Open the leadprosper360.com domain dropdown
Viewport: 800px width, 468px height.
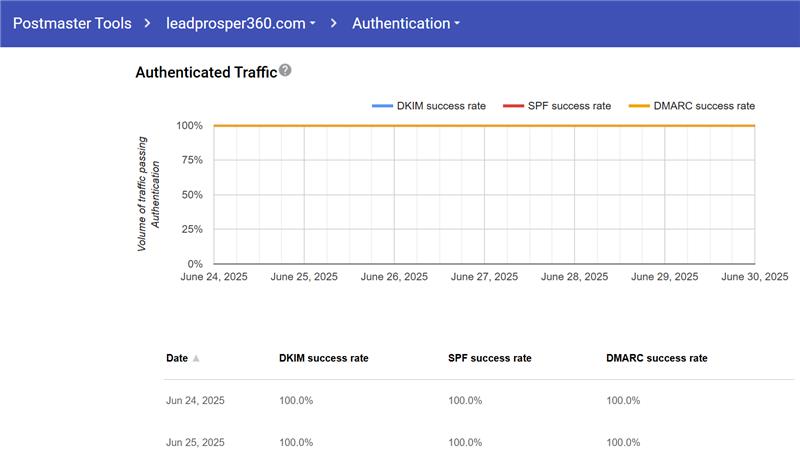pyautogui.click(x=242, y=23)
